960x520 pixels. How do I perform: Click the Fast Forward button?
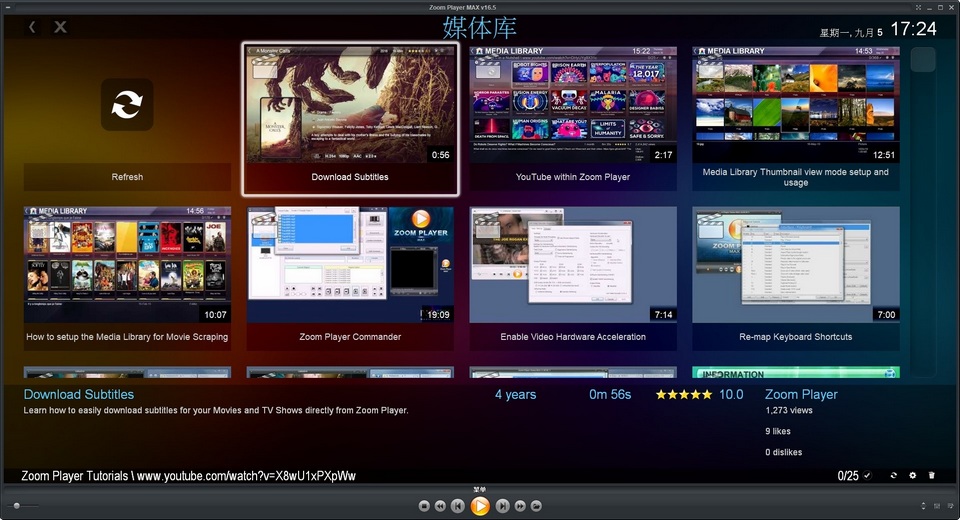pos(520,506)
